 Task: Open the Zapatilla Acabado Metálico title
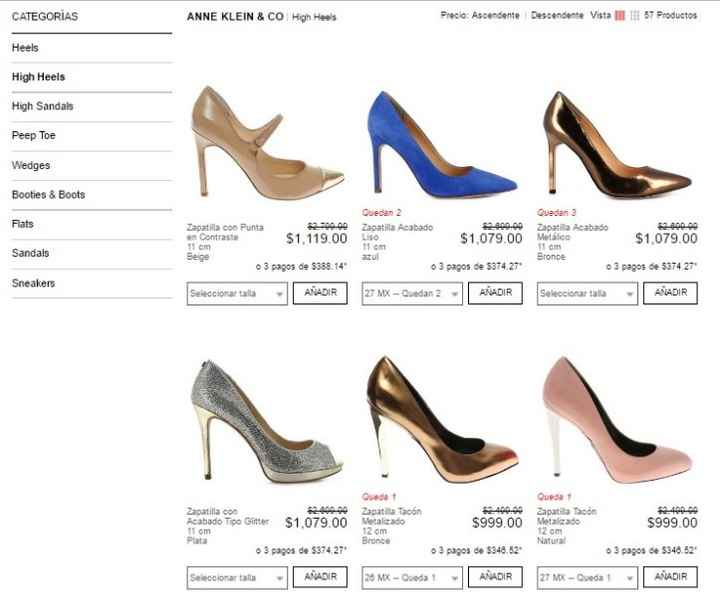[x=573, y=232]
